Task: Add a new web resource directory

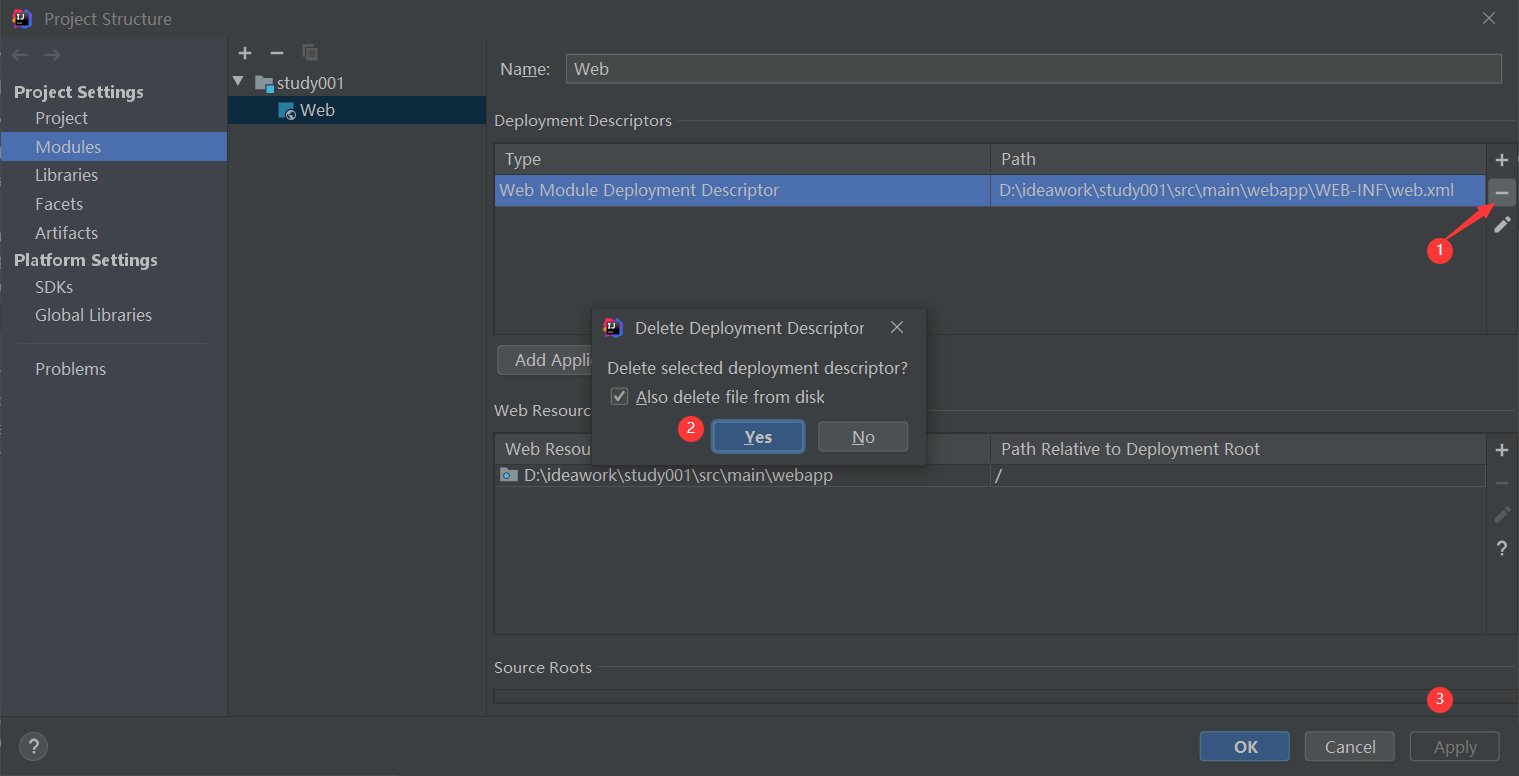Action: click(1501, 450)
